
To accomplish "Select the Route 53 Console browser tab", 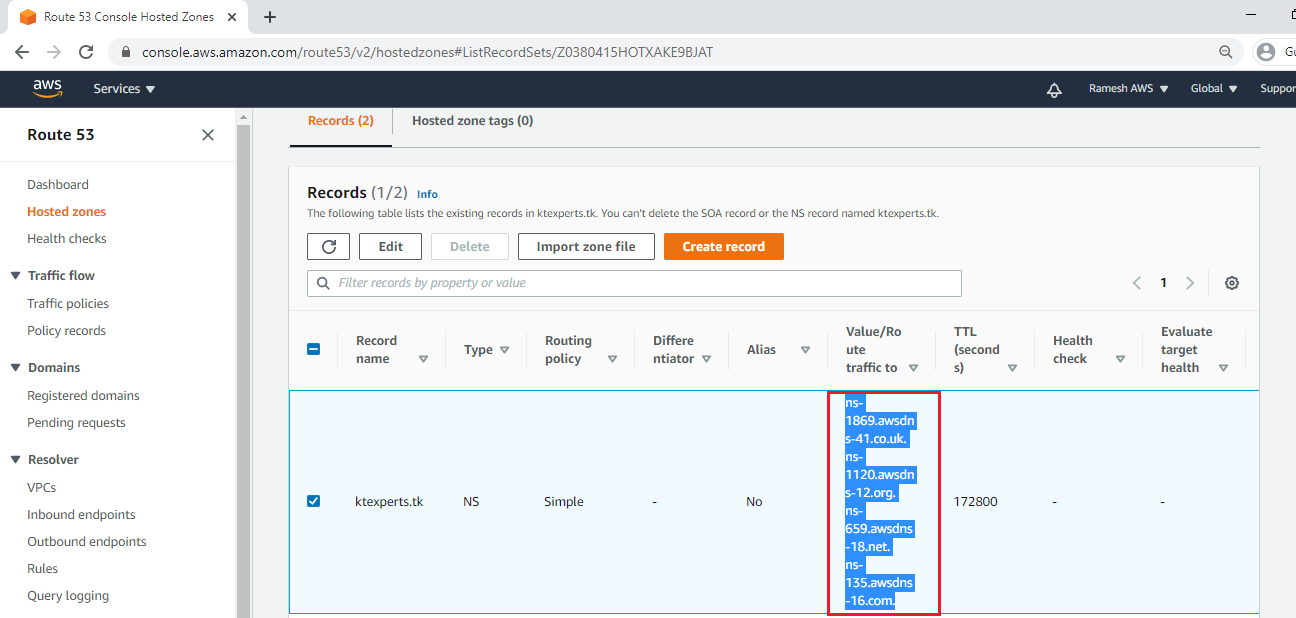I will pyautogui.click(x=130, y=17).
